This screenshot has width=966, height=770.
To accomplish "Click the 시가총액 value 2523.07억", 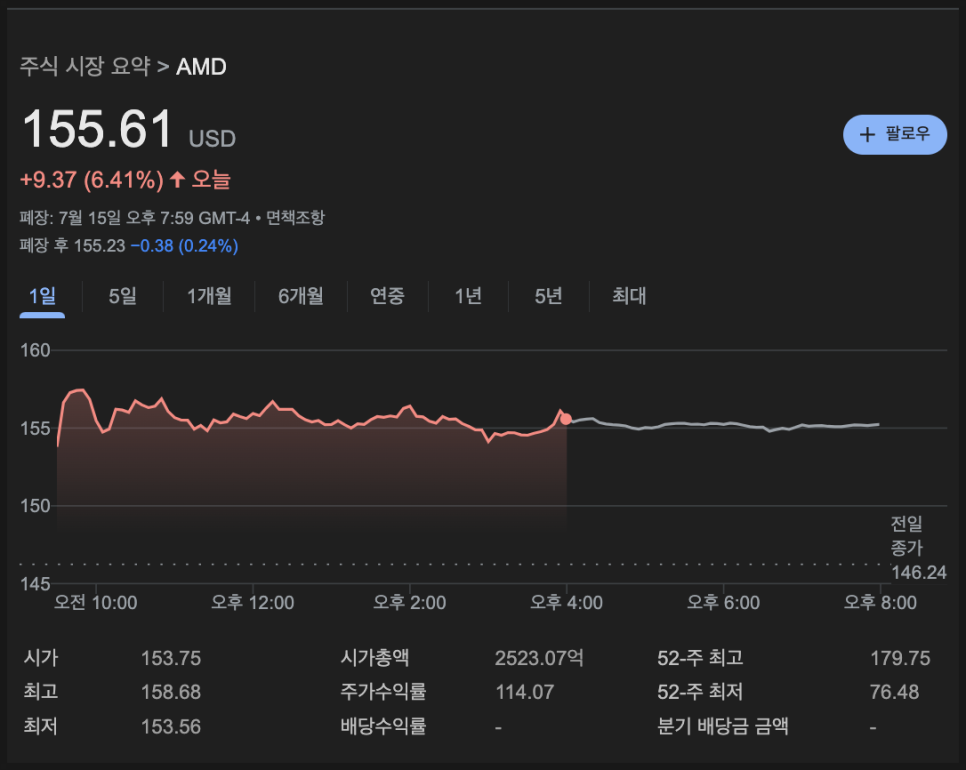I will (539, 658).
